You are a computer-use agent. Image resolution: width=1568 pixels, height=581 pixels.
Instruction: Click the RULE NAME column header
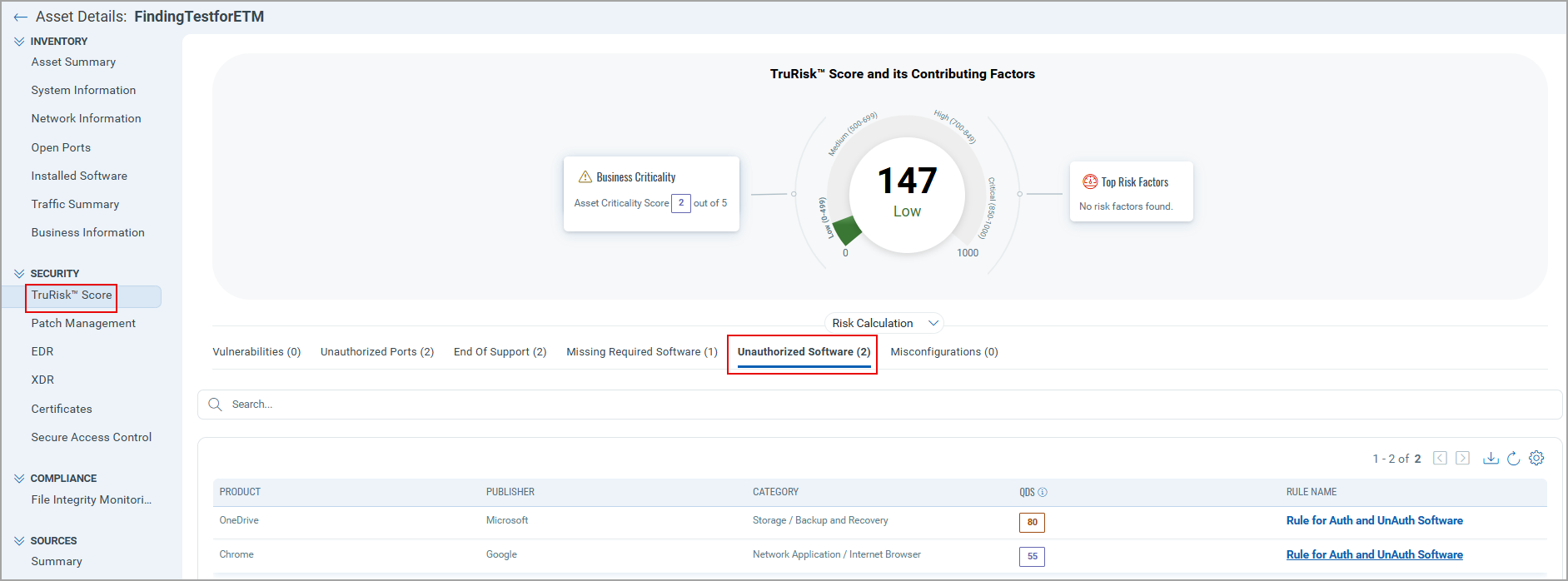[1312, 492]
